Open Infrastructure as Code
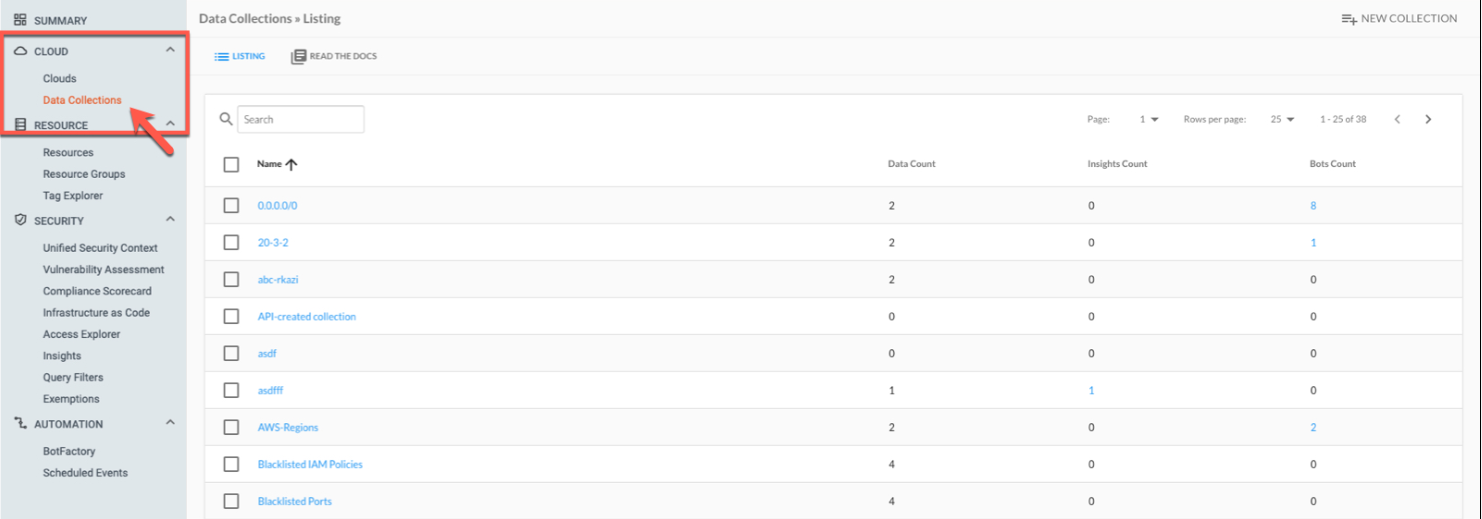The height and width of the screenshot is (519, 1482). (96, 313)
